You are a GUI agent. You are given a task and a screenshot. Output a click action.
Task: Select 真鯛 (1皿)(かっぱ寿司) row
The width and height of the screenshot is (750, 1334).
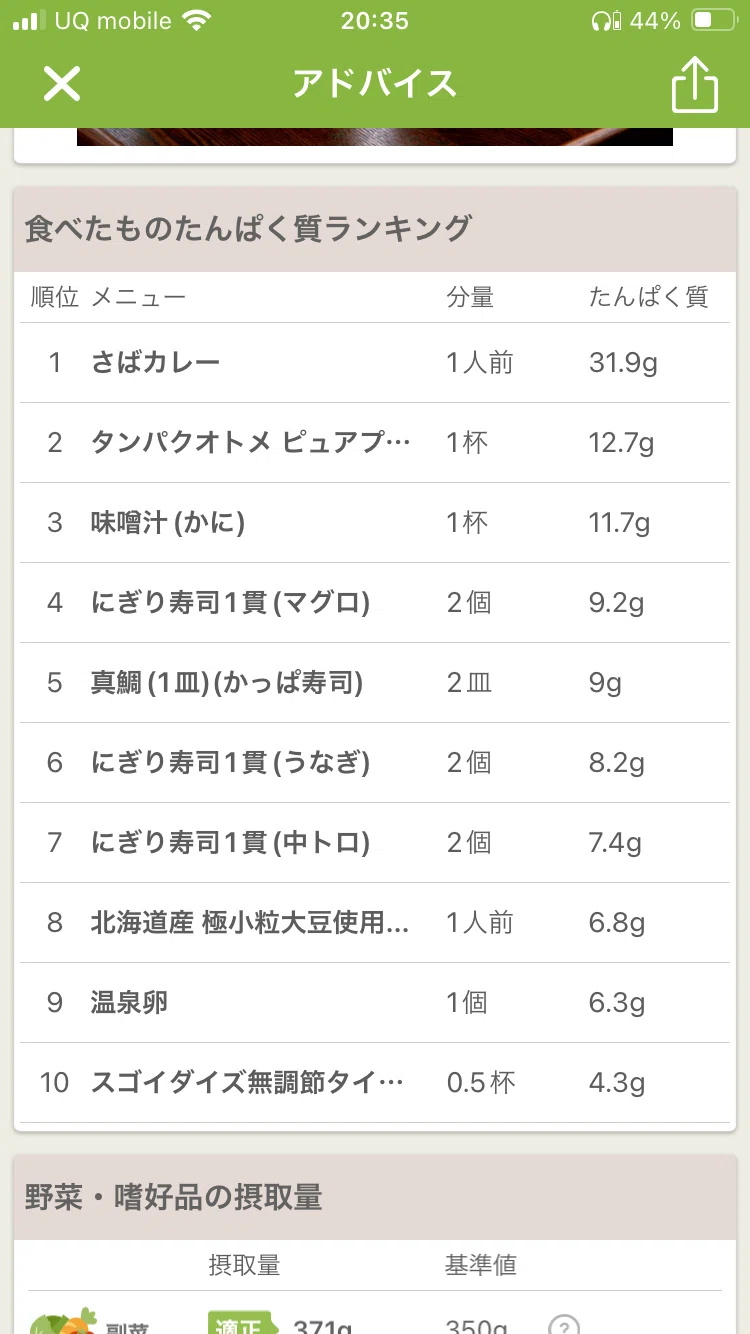pos(375,682)
